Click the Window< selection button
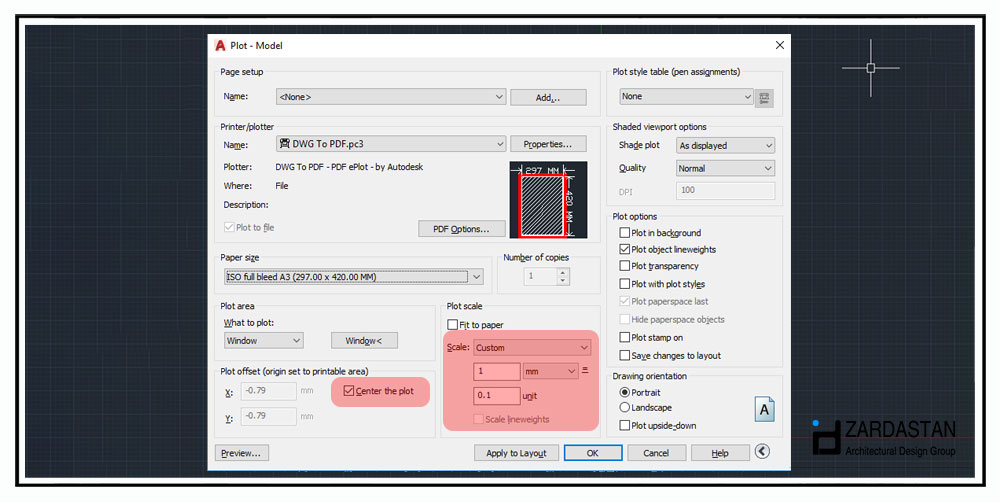 coord(364,341)
